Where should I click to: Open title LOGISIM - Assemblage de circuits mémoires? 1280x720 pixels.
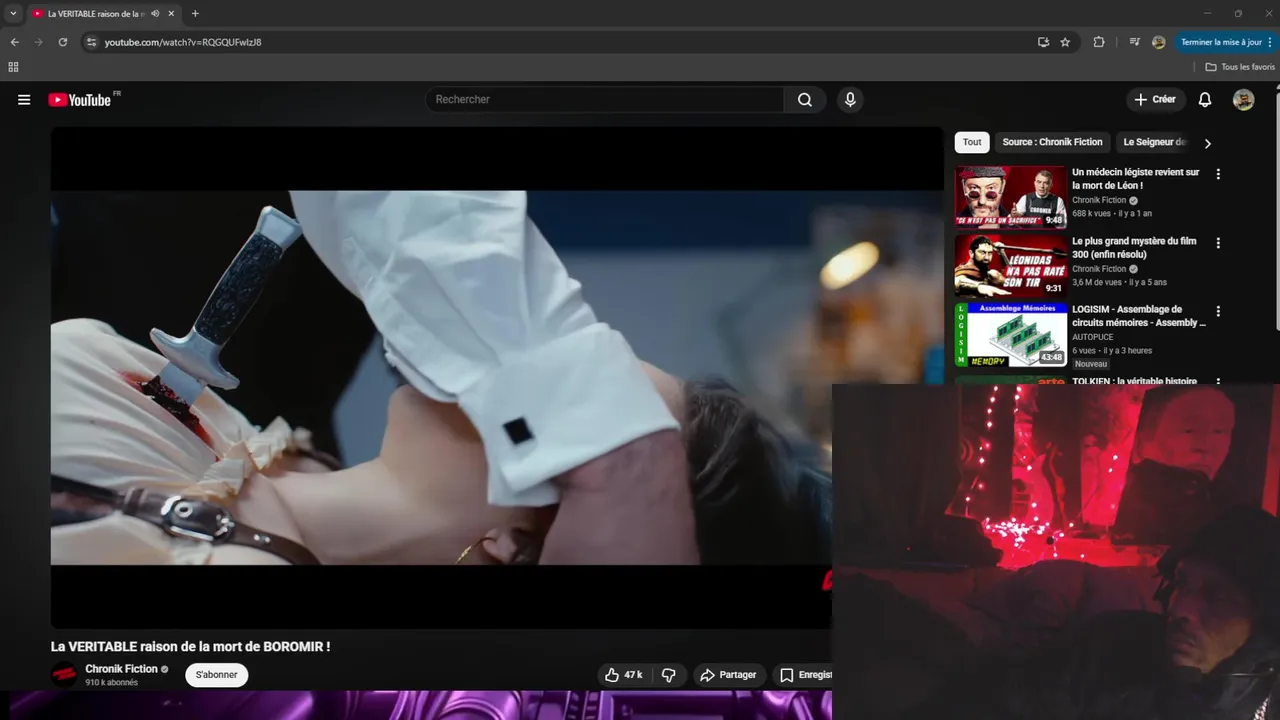pyautogui.click(x=1139, y=317)
